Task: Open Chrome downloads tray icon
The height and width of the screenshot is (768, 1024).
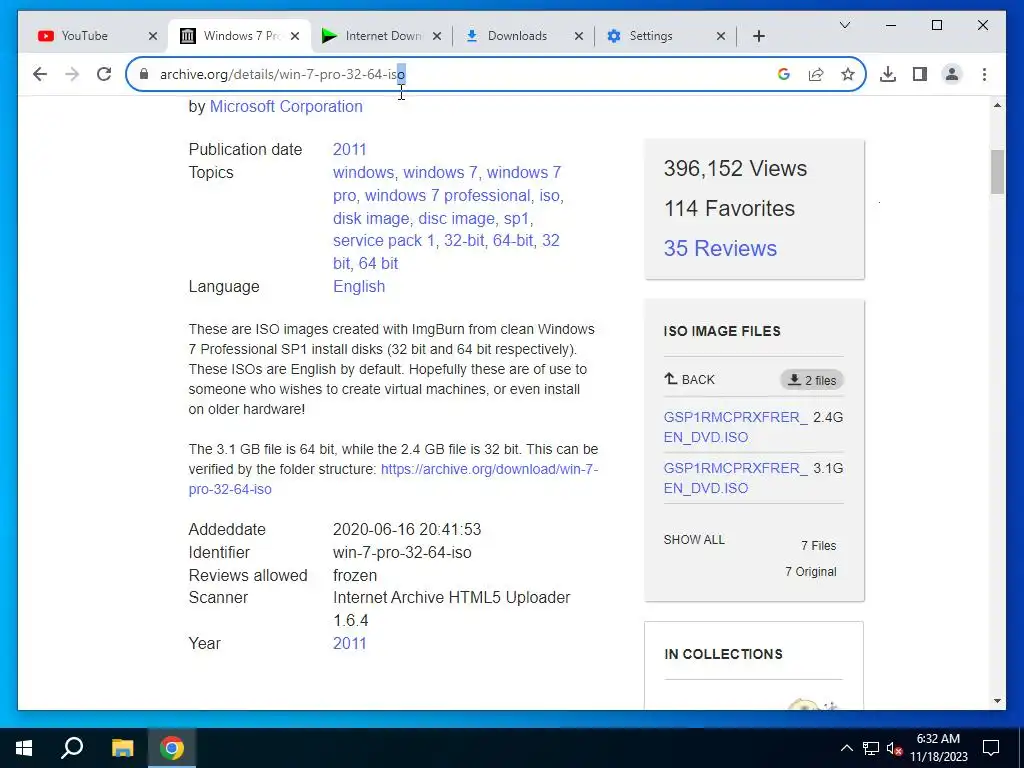Action: (x=888, y=74)
